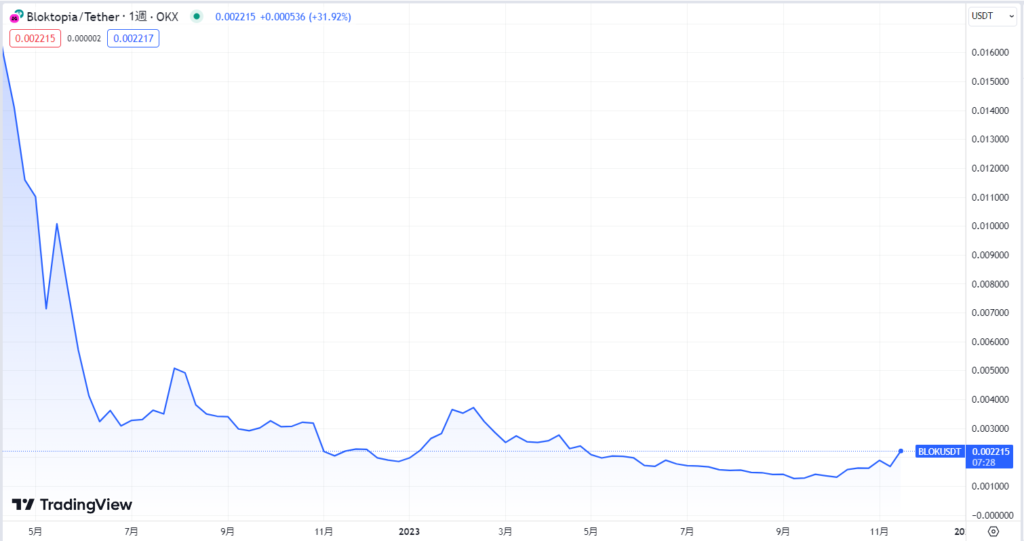Viewport: 1024px width, 541px height.
Task: Click the first 5月 time axis label
Action: [x=35, y=531]
